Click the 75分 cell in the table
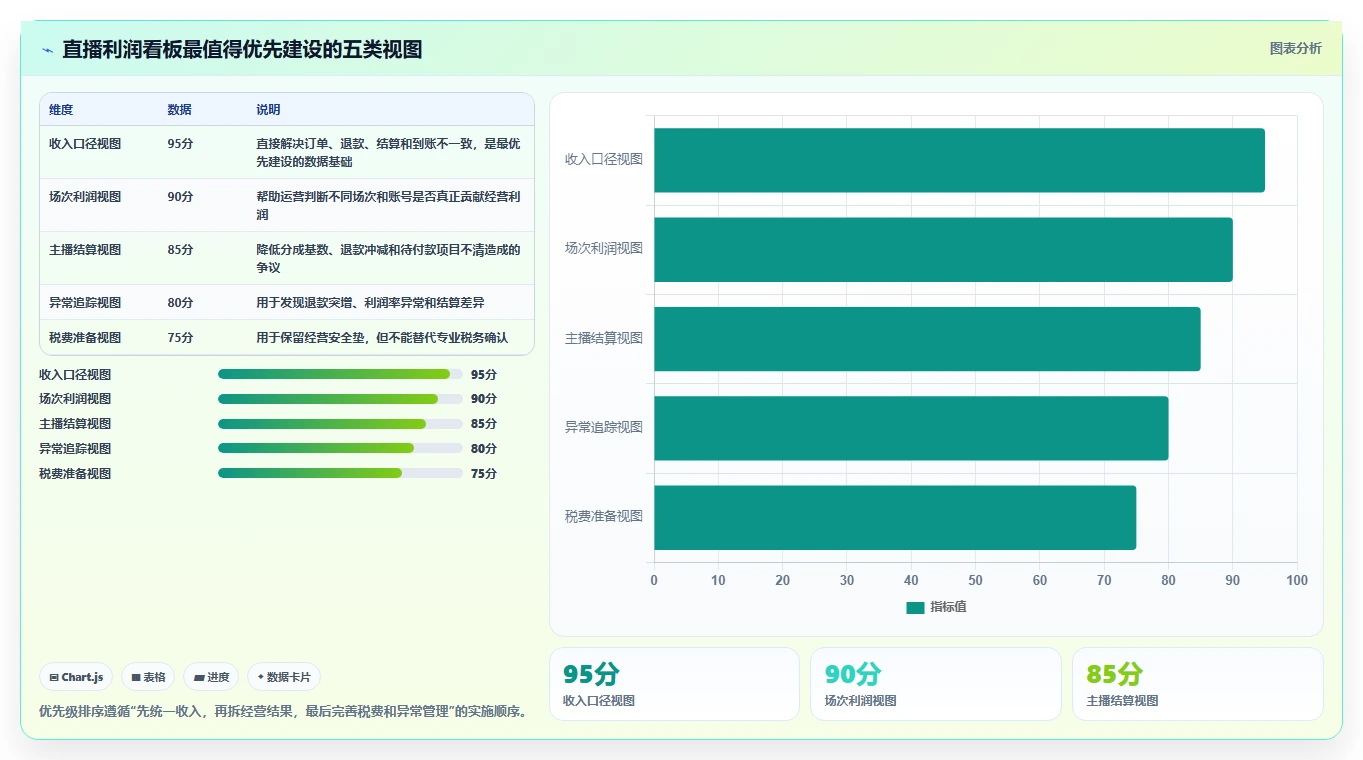This screenshot has height=760, width=1363. [x=180, y=338]
